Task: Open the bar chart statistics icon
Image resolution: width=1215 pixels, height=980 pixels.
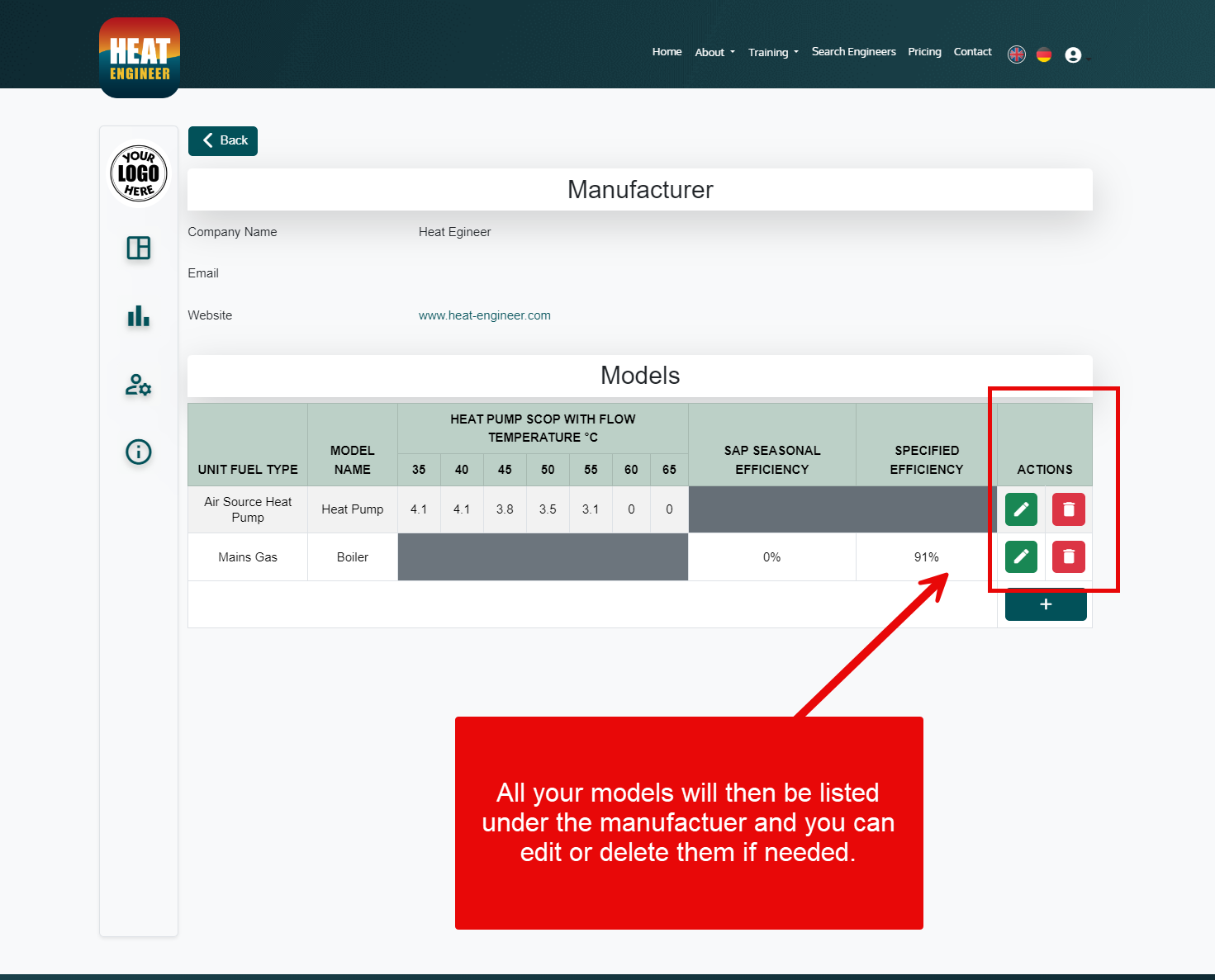Action: [139, 316]
